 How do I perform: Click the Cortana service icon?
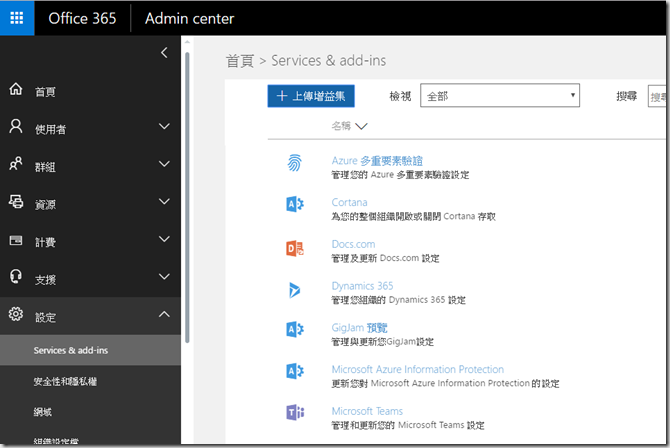295,204
